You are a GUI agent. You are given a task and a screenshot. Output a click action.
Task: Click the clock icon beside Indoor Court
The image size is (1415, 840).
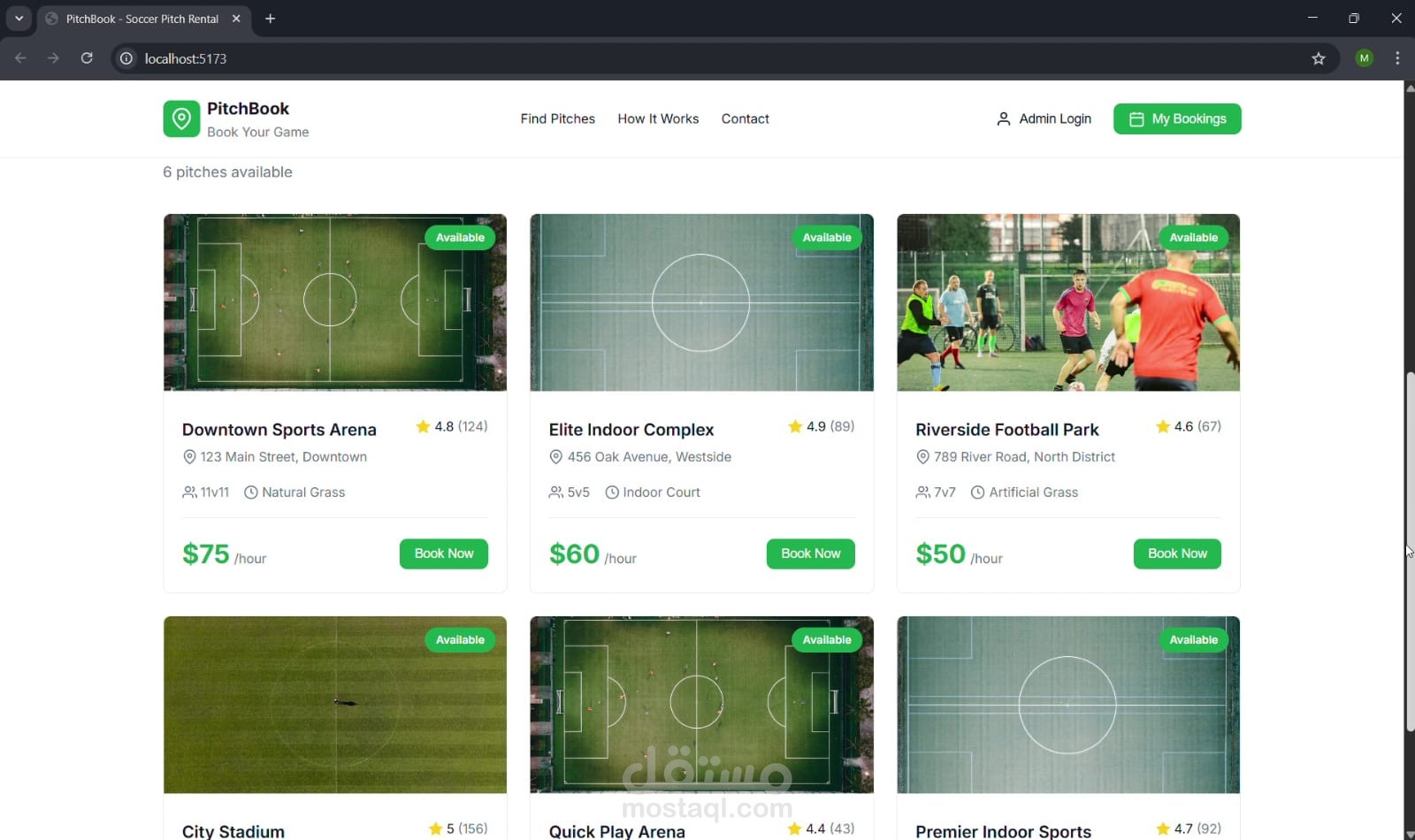pos(612,493)
